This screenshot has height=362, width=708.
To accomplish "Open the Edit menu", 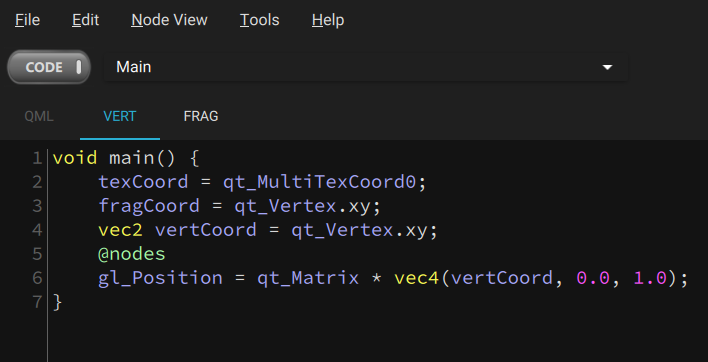I will [85, 20].
